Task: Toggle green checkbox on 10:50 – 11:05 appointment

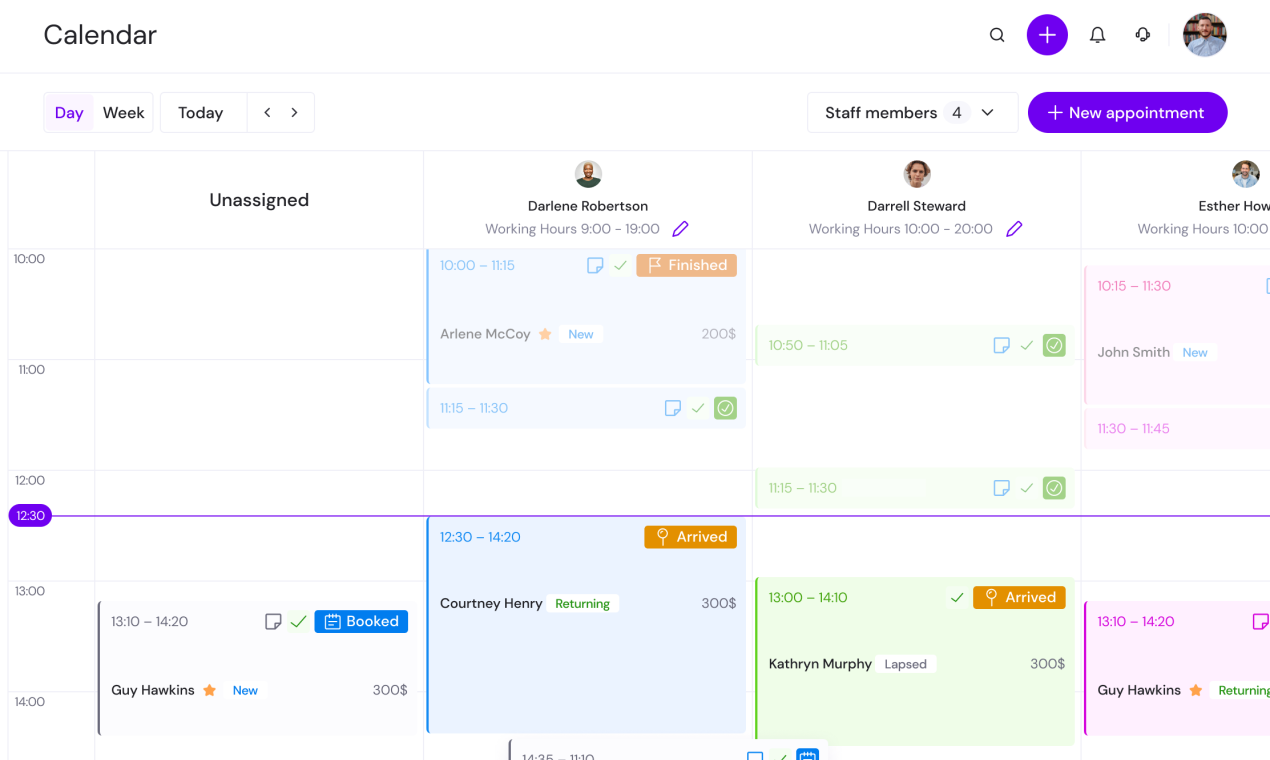Action: (x=1054, y=345)
